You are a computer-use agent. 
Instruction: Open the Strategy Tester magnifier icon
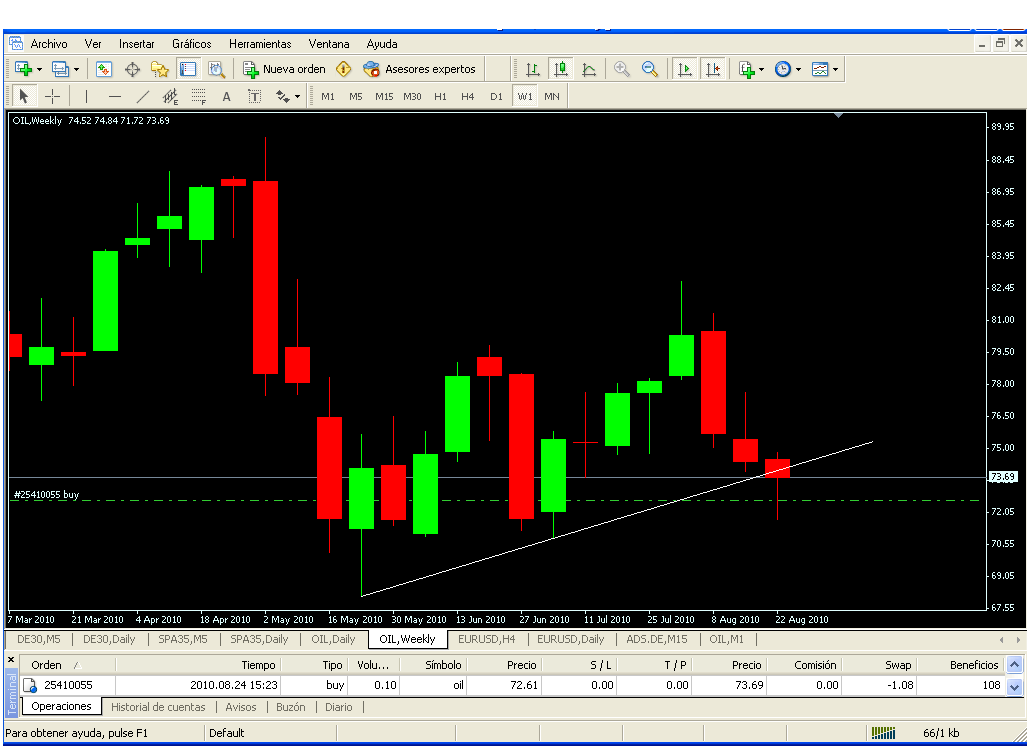217,68
